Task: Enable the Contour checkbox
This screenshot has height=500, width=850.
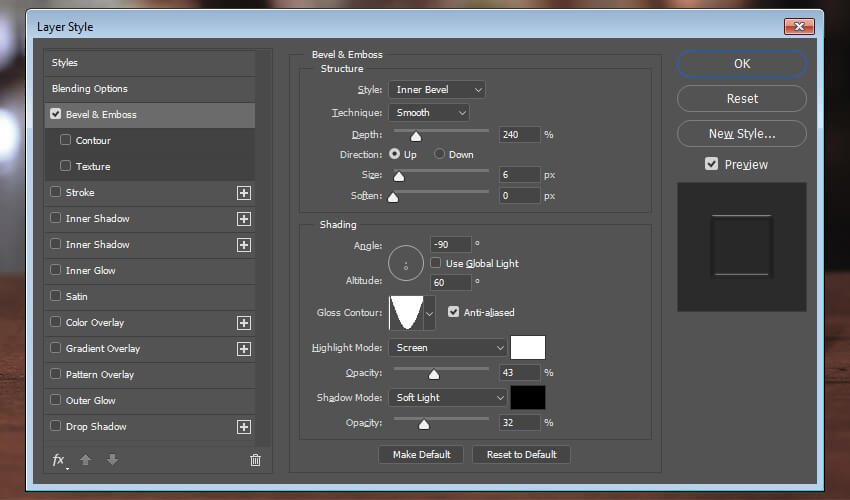Action: [x=66, y=140]
